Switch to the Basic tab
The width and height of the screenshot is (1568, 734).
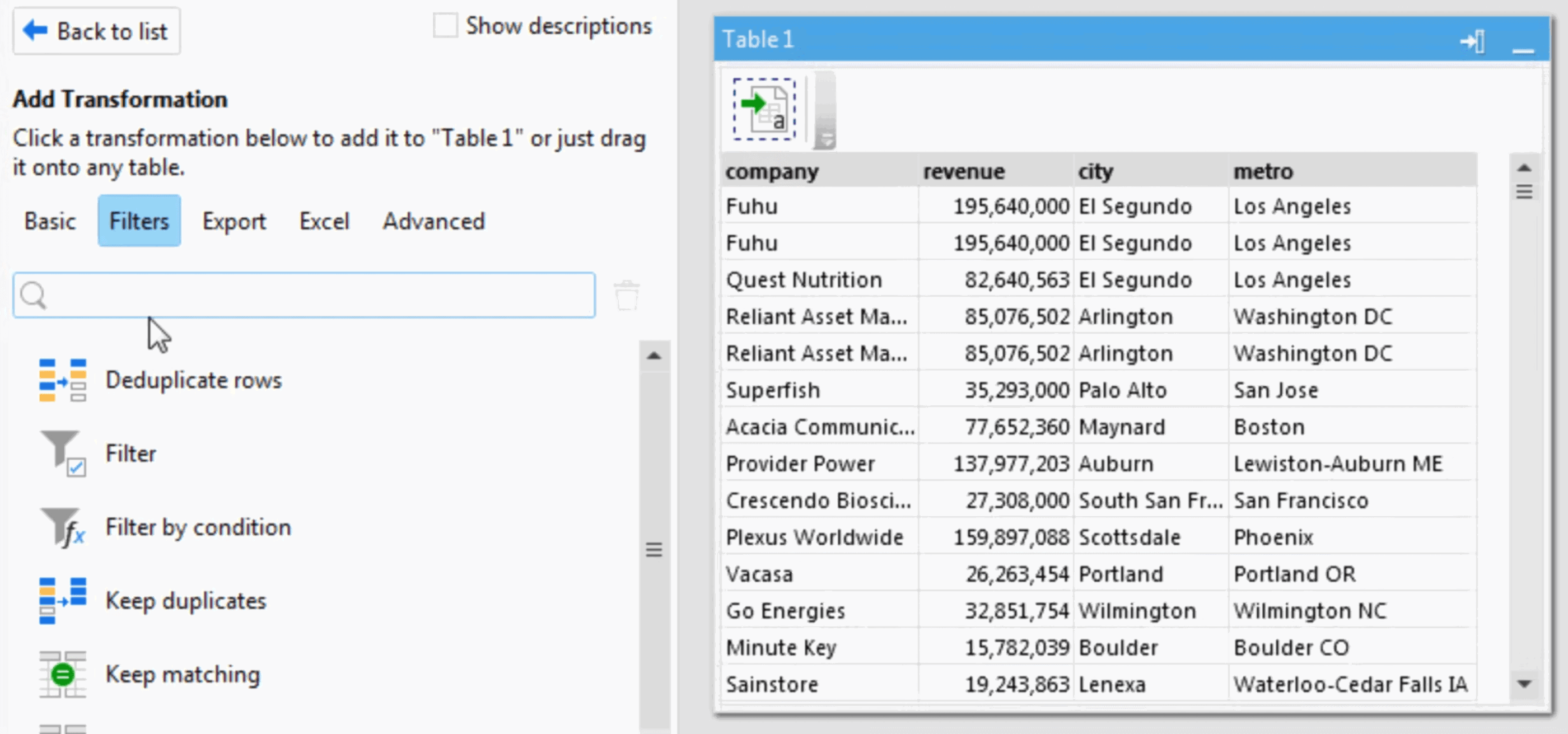50,221
